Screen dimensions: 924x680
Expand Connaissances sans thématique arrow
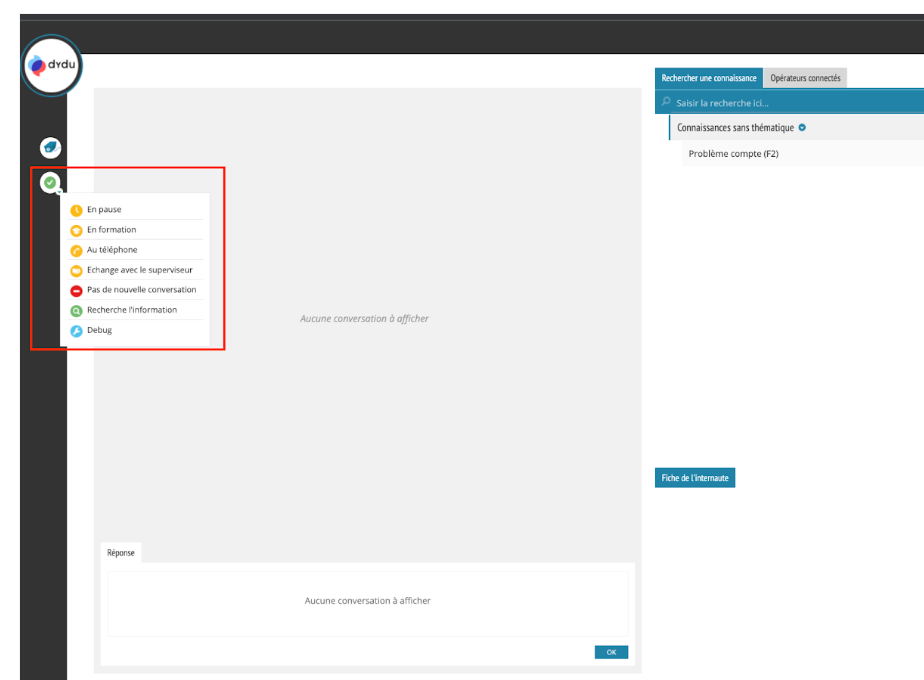[802, 128]
